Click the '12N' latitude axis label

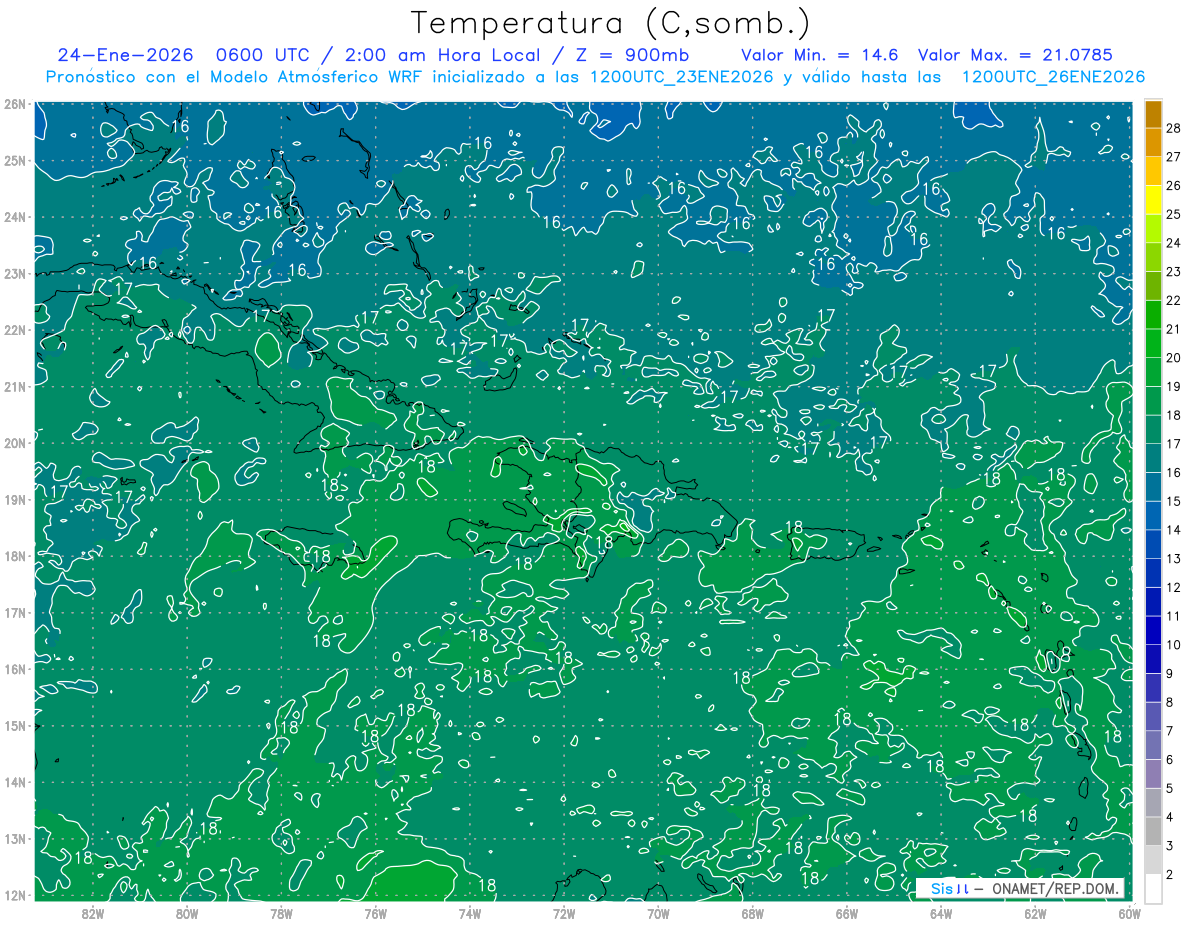point(15,895)
